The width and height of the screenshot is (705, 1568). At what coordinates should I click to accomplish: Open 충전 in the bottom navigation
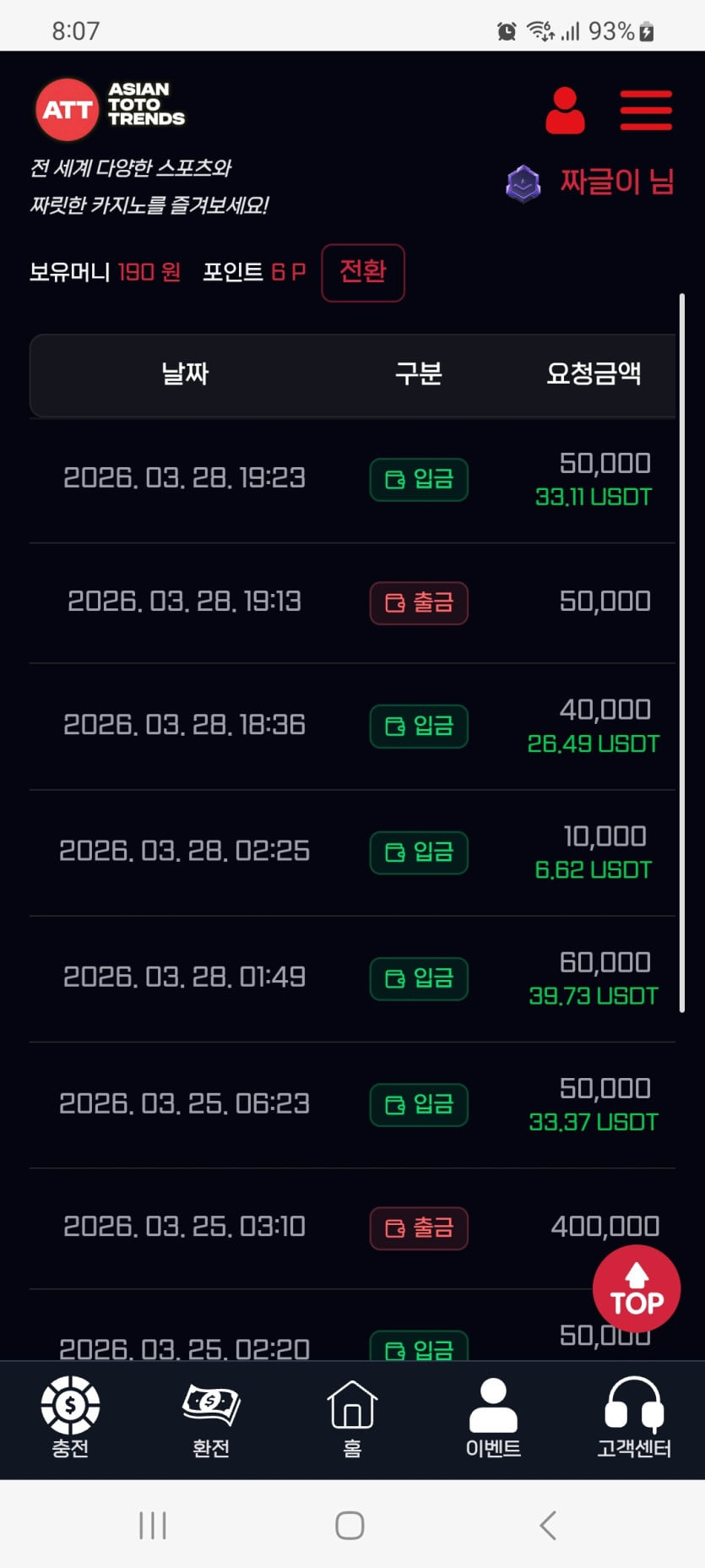pos(70,1418)
